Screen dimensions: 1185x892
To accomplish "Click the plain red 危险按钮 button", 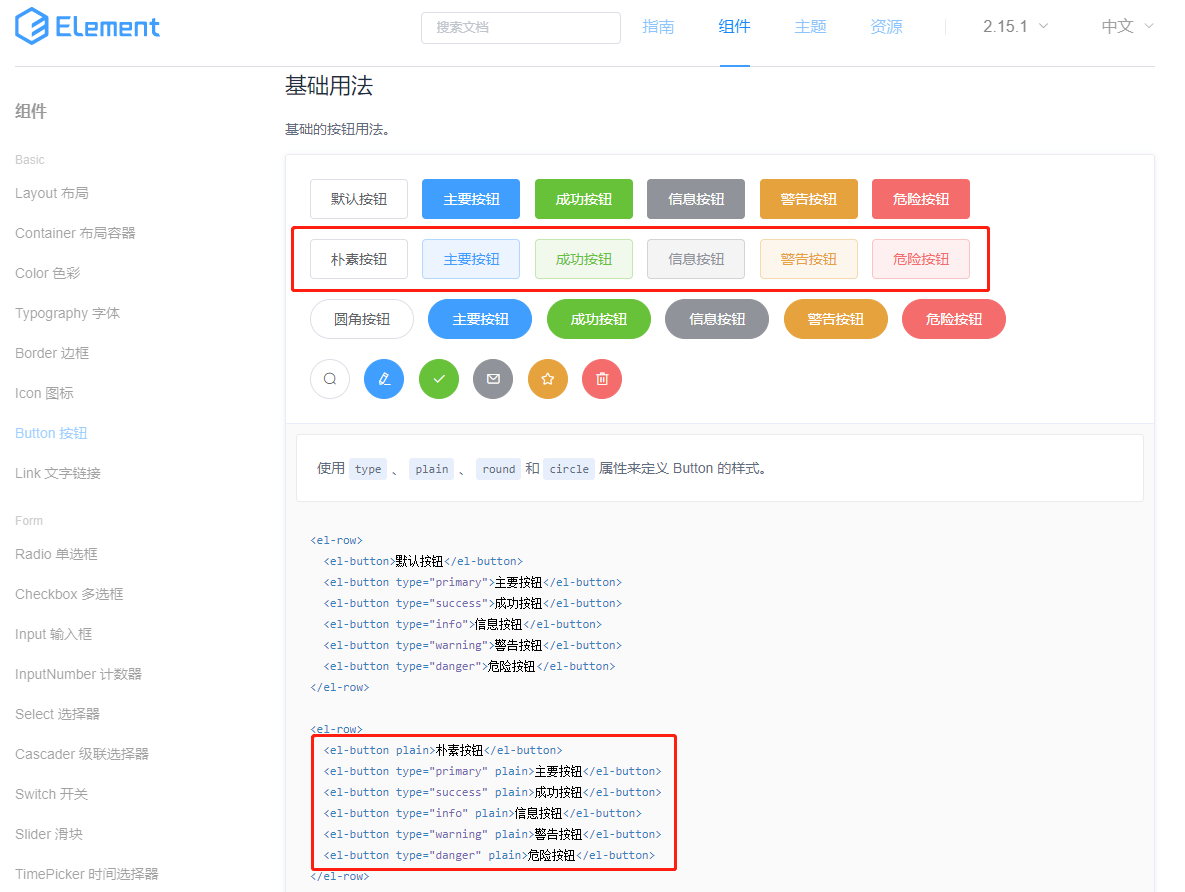I will coord(920,259).
